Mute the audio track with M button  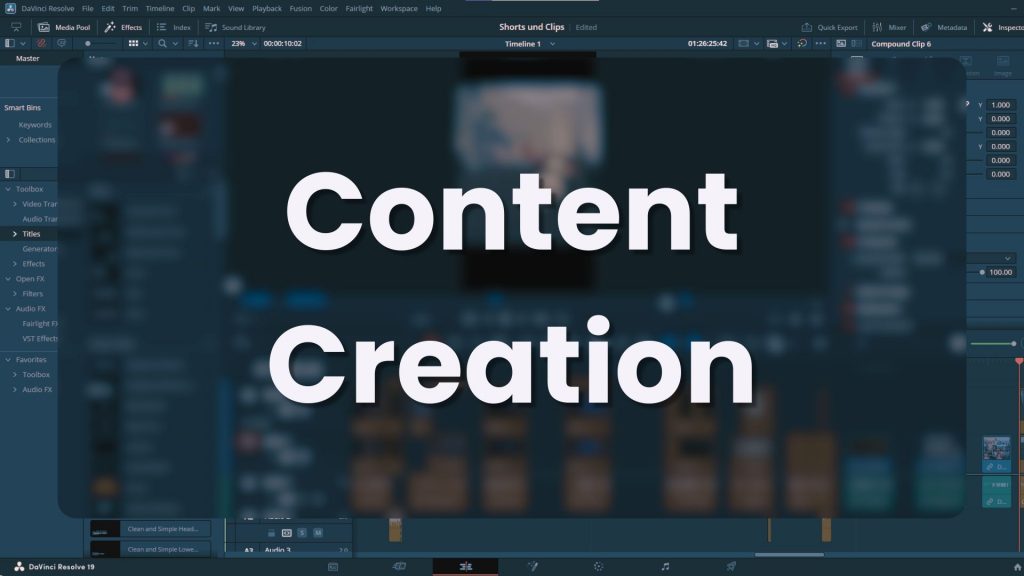click(x=318, y=532)
